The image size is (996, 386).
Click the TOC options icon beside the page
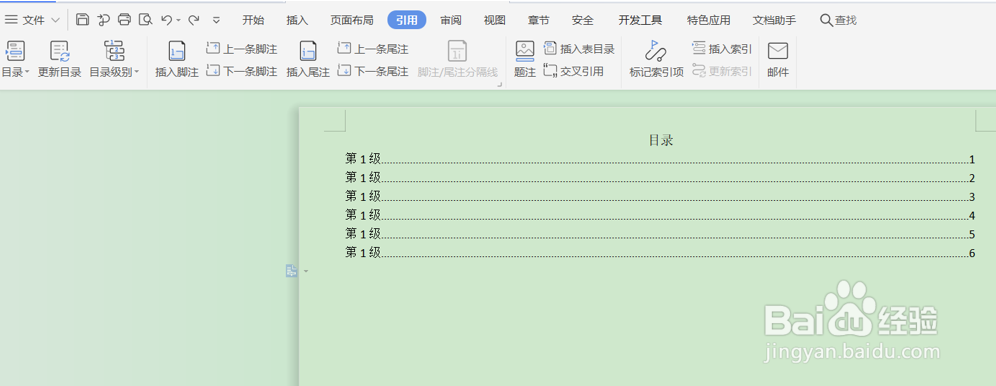[292, 271]
